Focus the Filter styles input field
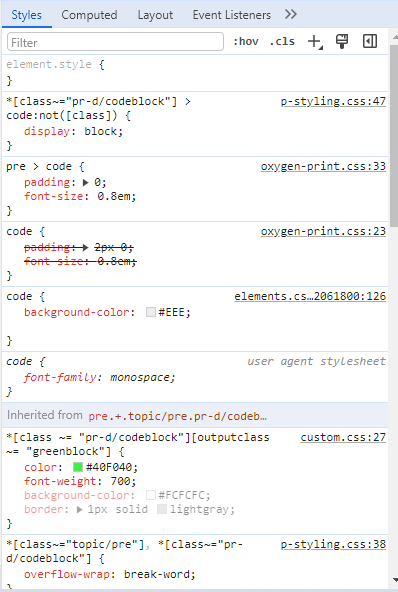This screenshot has width=398, height=592. 115,42
